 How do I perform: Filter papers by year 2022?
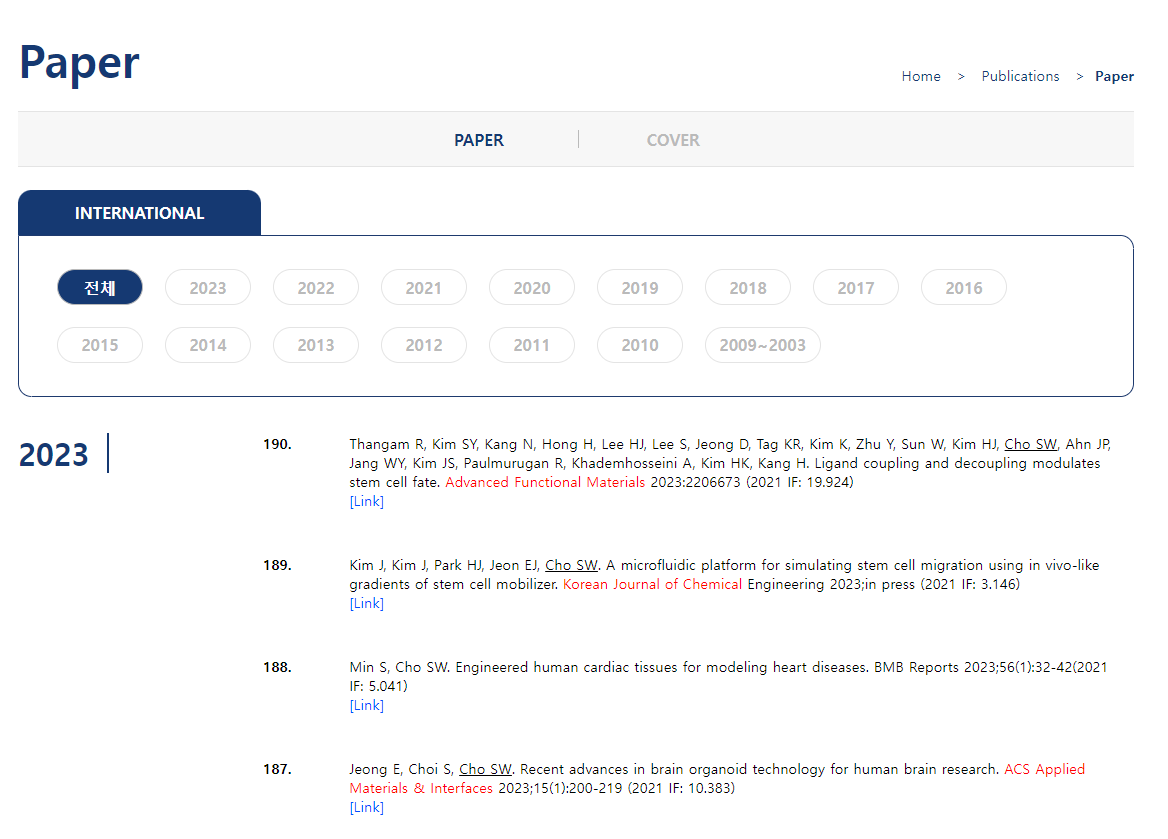tap(316, 287)
